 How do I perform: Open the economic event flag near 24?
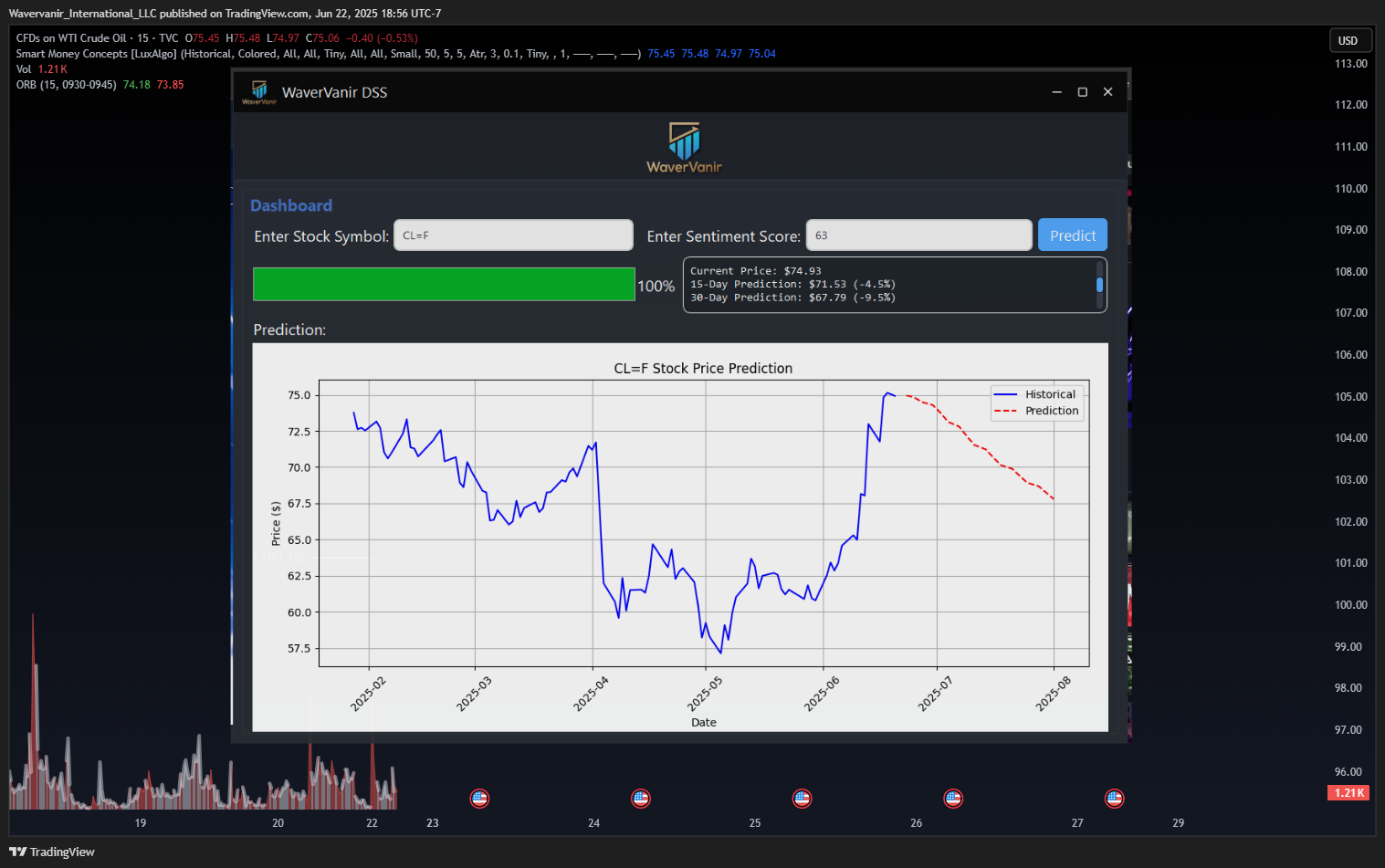[x=641, y=799]
